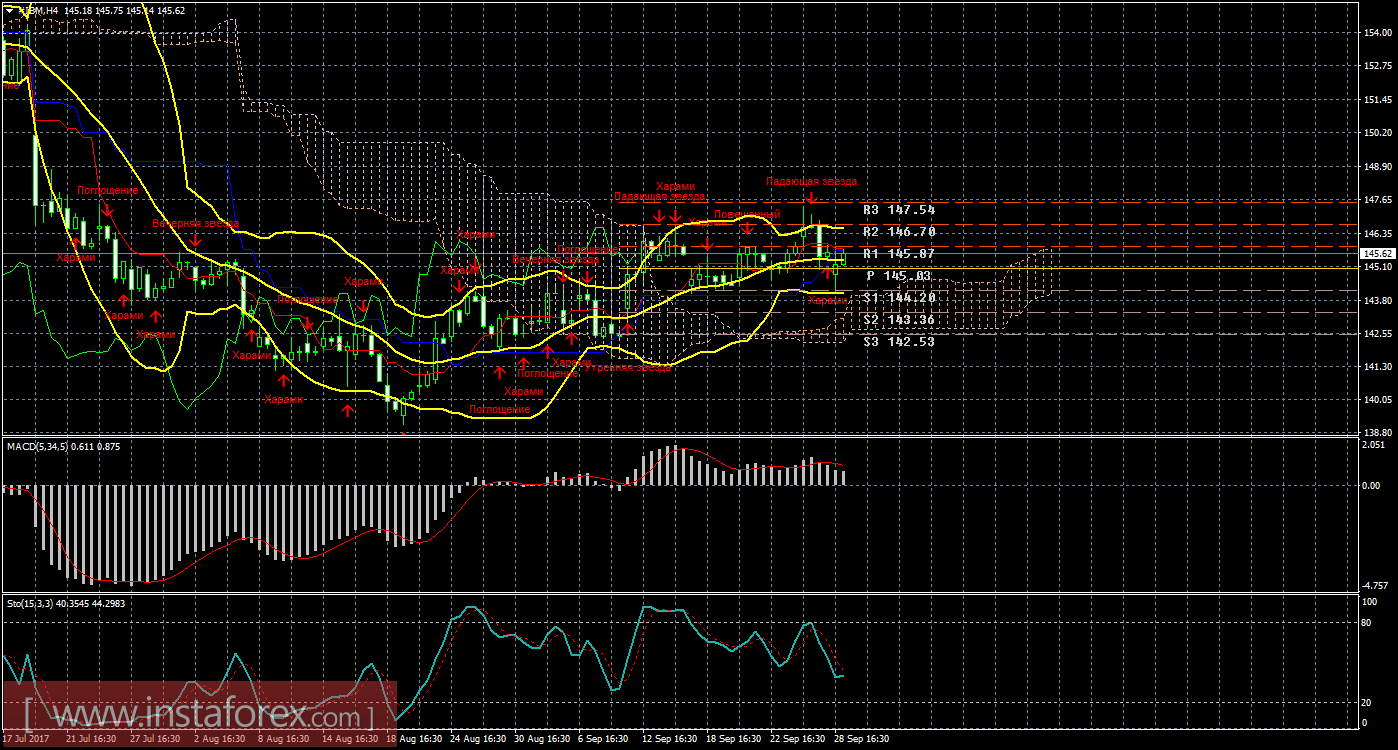Click the 24 Aug 16:30 time label
The image size is (1398, 750).
pos(478,740)
